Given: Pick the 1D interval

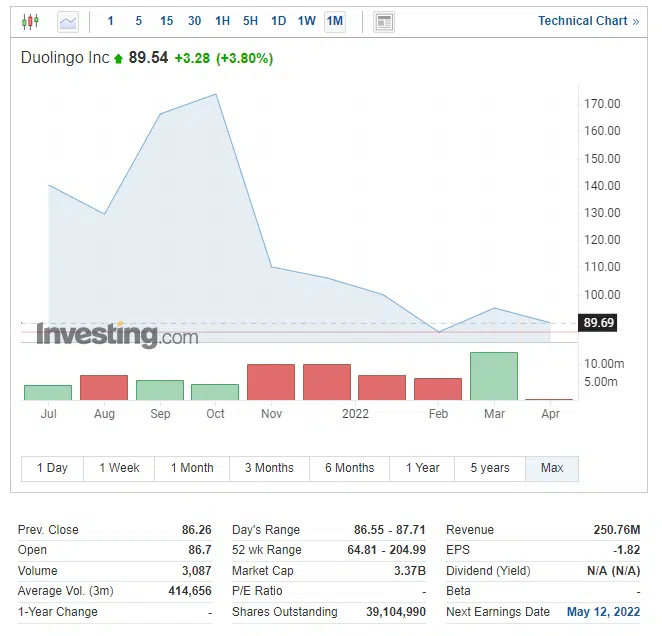Looking at the screenshot, I should click(x=279, y=21).
